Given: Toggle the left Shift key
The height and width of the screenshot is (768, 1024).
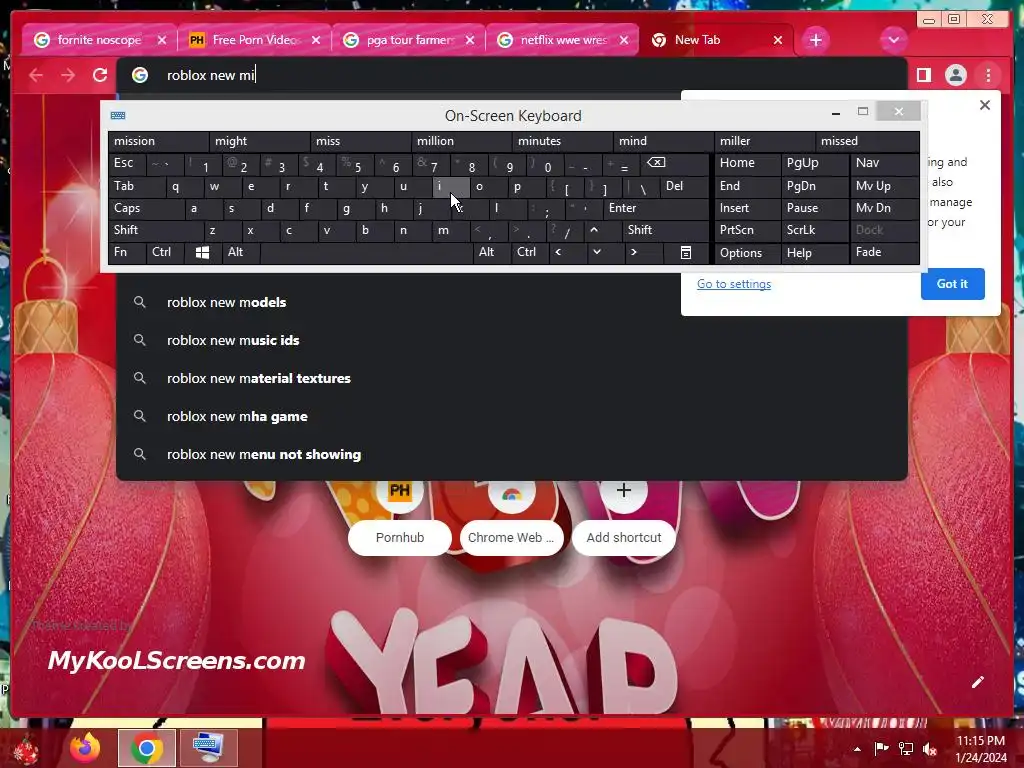Looking at the screenshot, I should coord(156,230).
